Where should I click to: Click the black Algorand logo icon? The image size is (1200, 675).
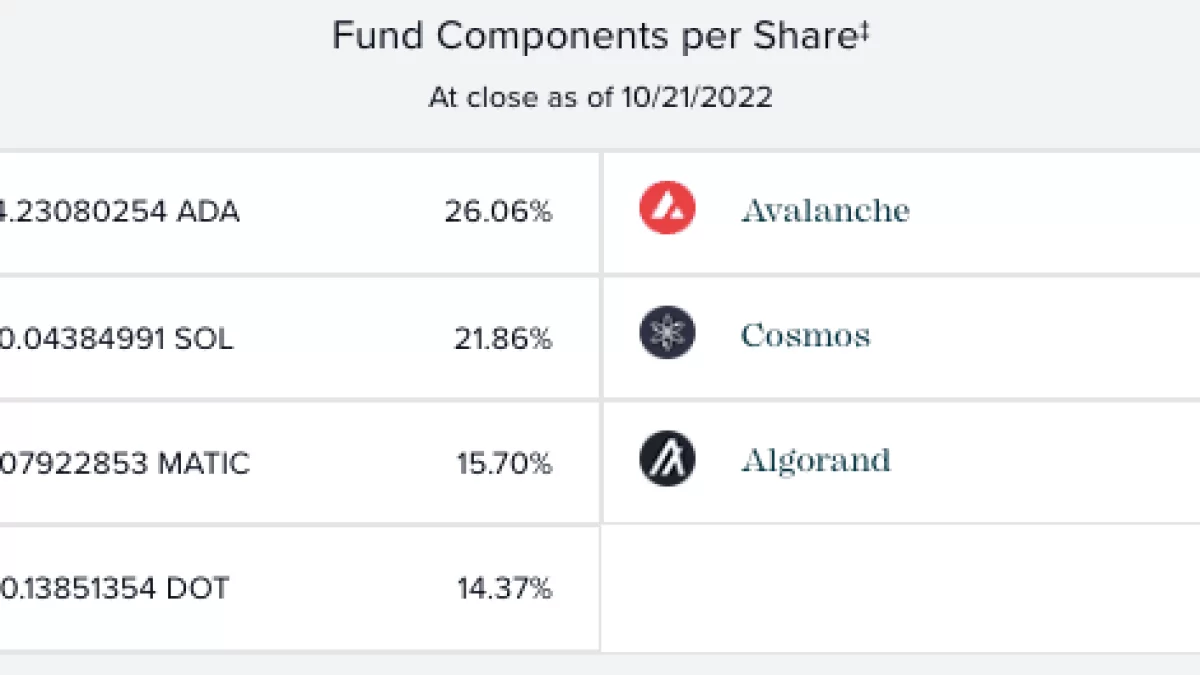click(667, 459)
